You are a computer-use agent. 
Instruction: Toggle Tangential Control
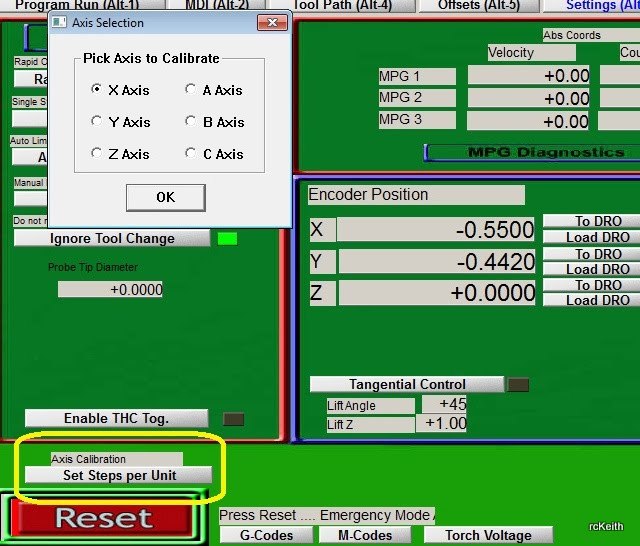point(407,384)
